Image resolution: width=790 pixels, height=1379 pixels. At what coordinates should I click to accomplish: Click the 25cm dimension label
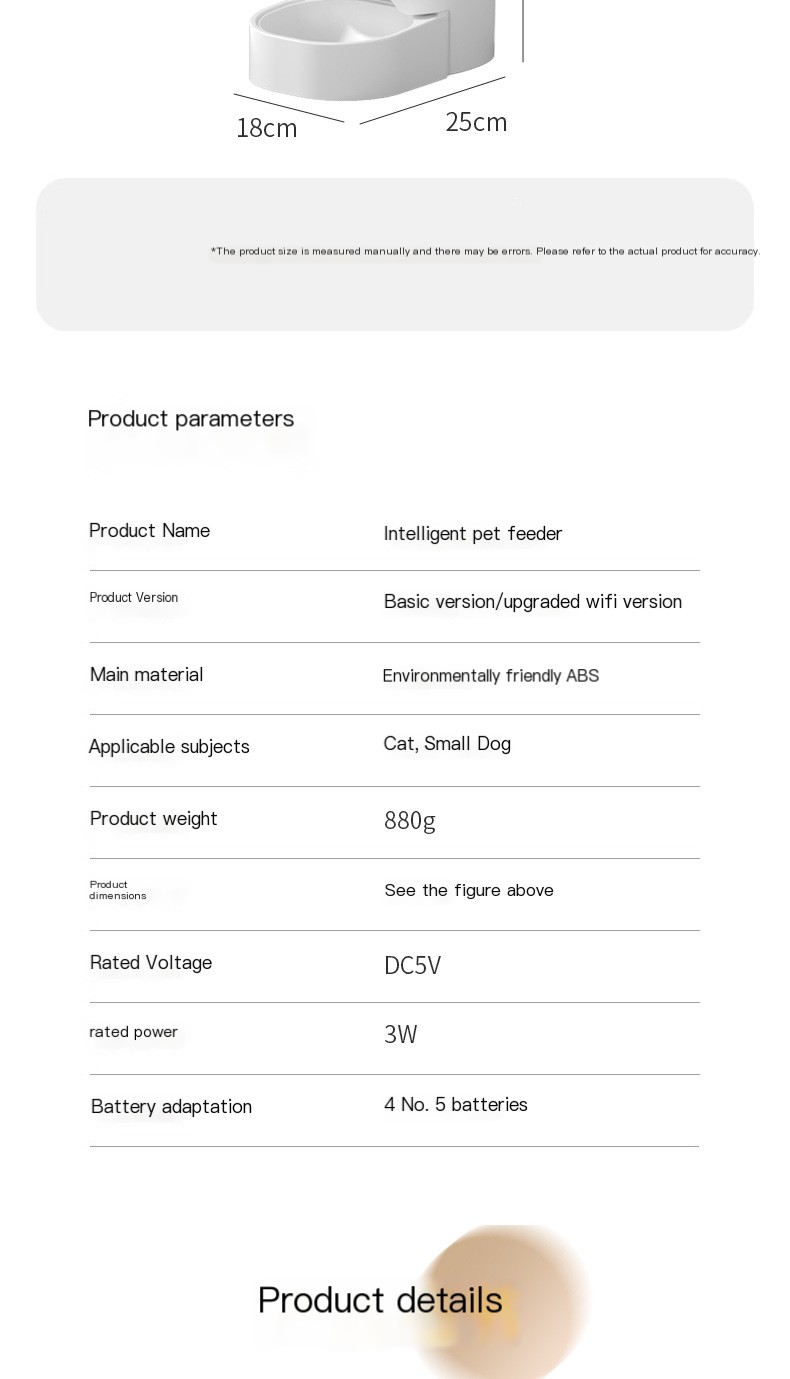[x=476, y=122]
